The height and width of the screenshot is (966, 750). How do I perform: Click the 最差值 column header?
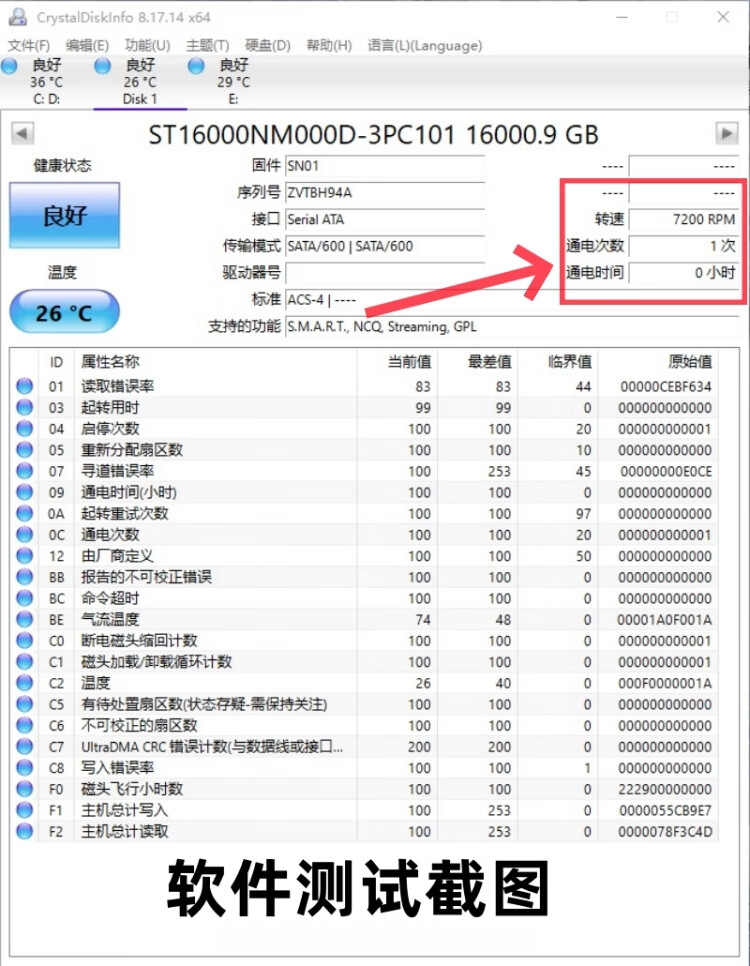pos(478,362)
